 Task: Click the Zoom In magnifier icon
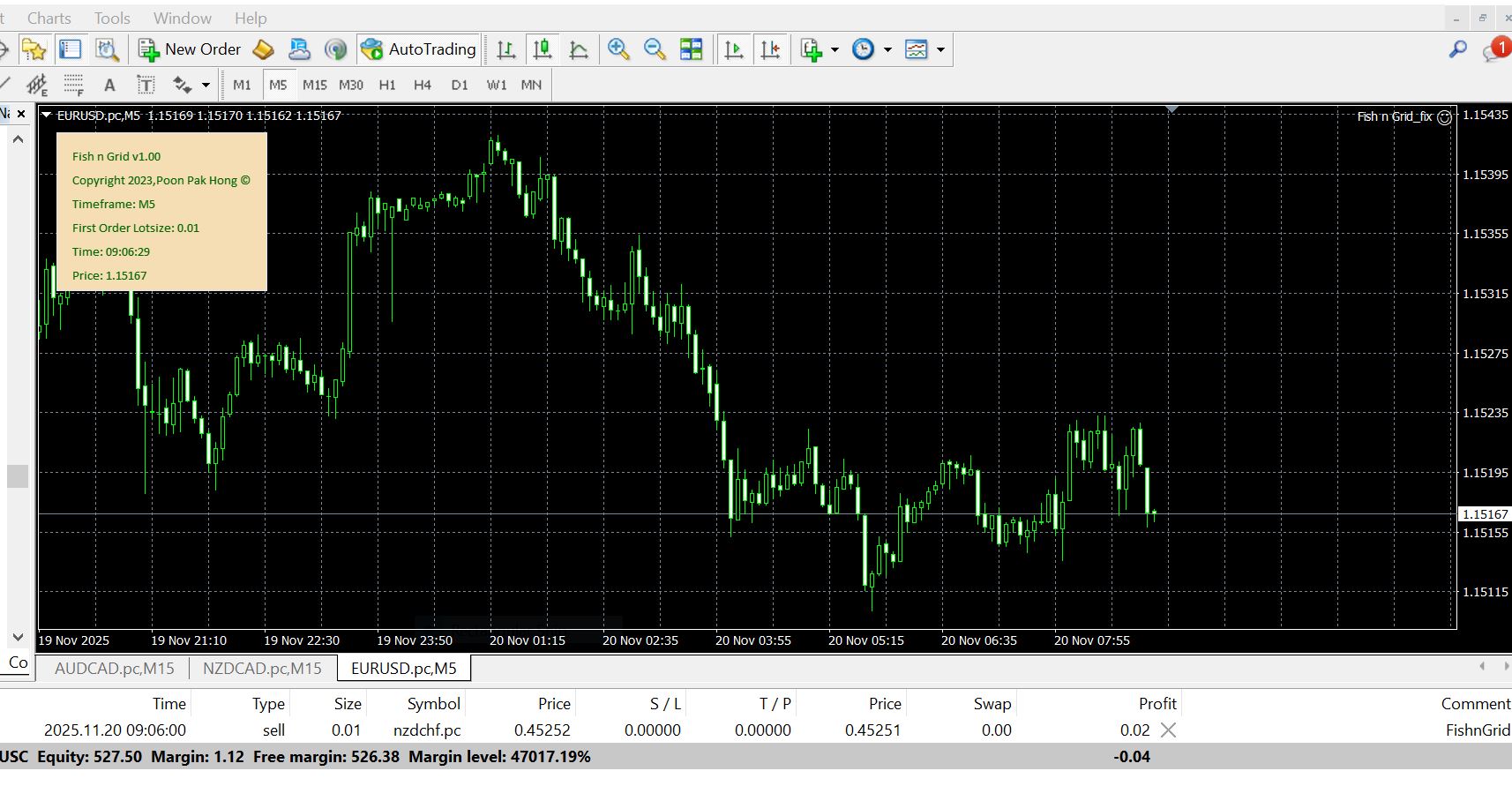pos(618,49)
